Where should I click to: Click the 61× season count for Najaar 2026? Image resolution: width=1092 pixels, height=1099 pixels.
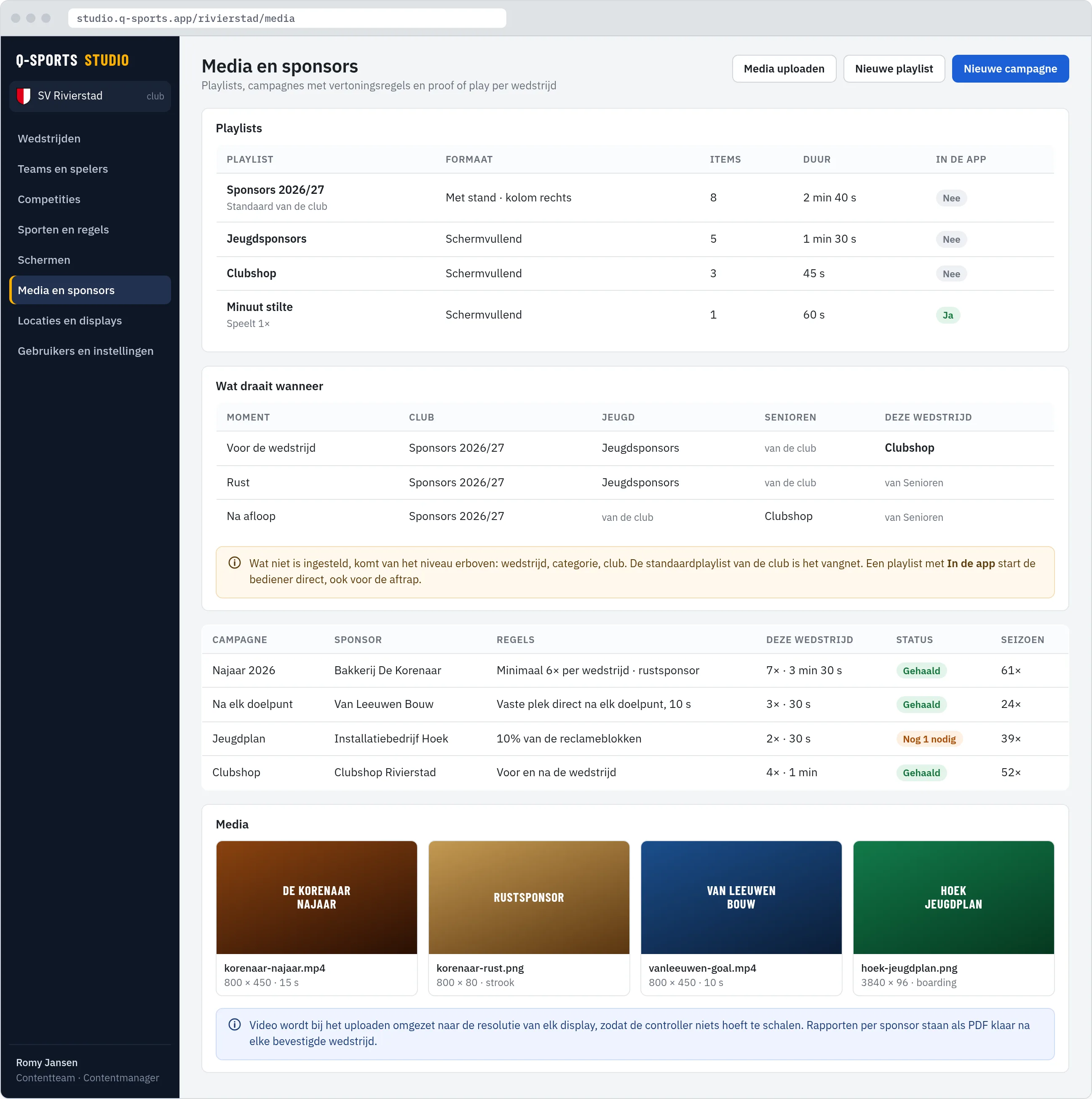pyautogui.click(x=1011, y=670)
